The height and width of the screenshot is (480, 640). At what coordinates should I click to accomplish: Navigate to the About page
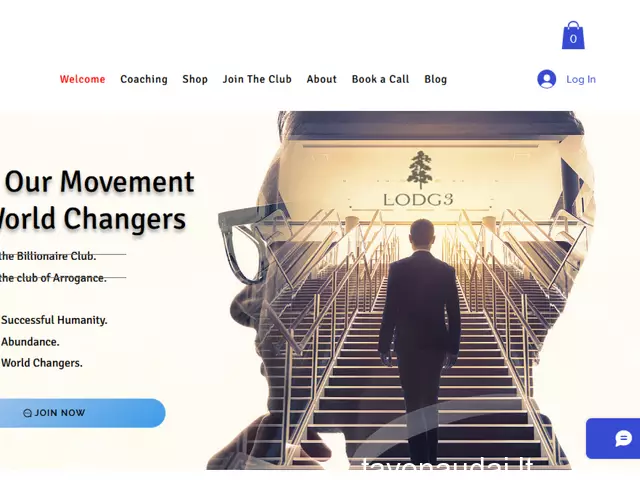[322, 79]
